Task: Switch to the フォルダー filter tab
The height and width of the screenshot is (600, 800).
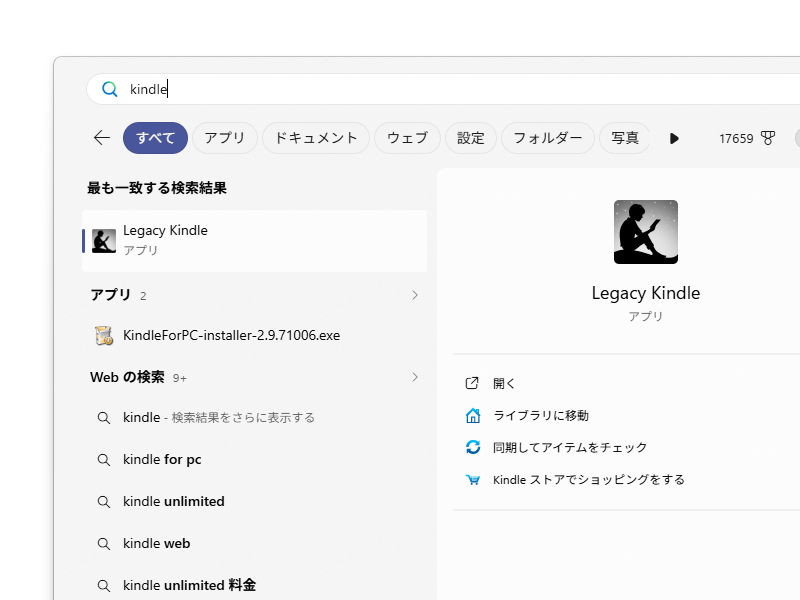Action: click(x=547, y=138)
